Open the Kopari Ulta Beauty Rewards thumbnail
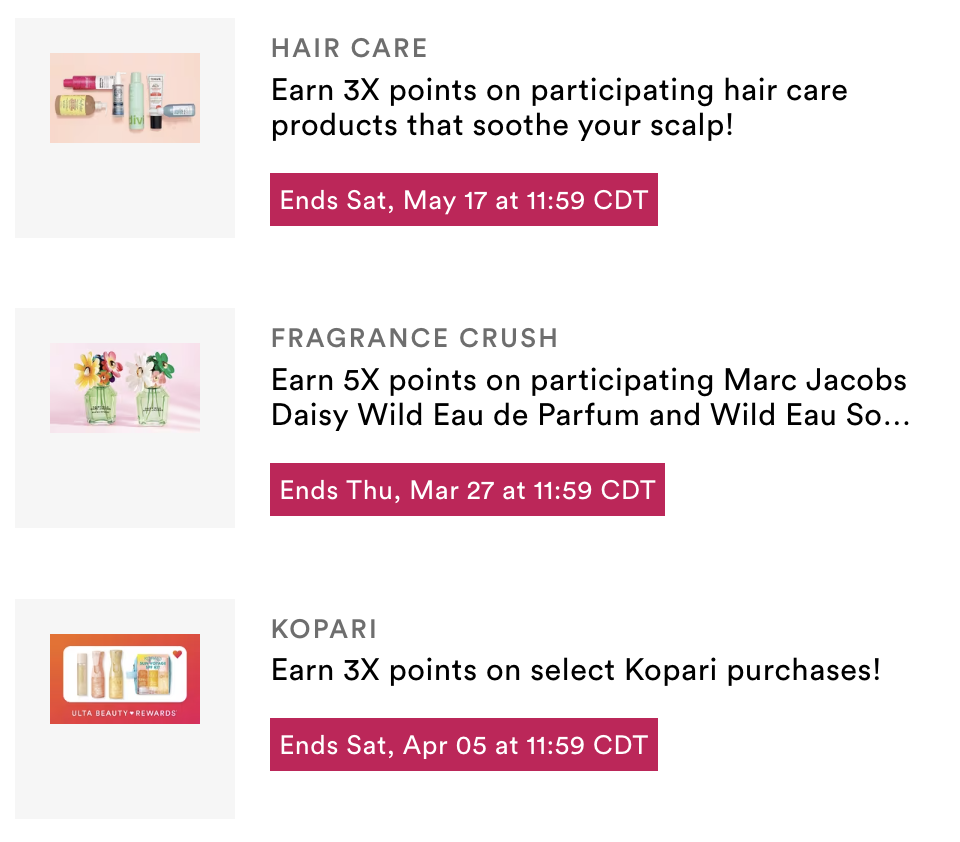The width and height of the screenshot is (960, 842). [x=125, y=678]
